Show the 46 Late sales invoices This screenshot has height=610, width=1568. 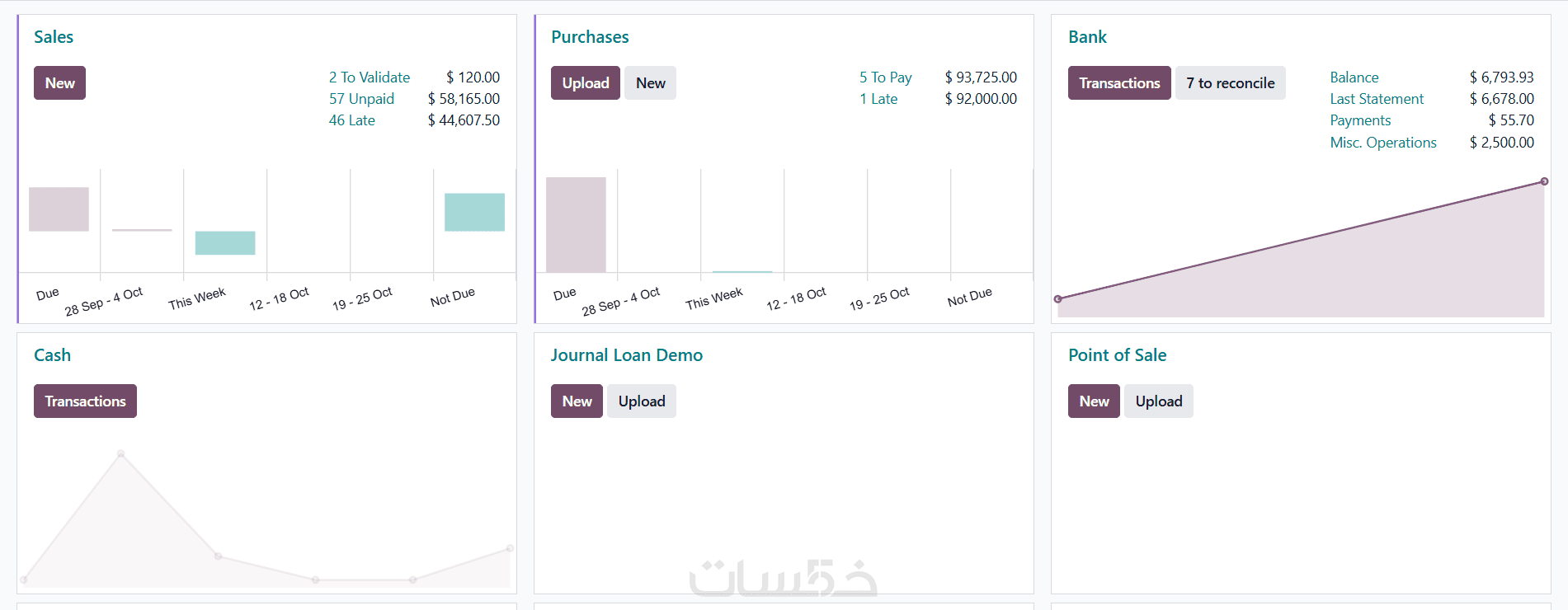351,120
